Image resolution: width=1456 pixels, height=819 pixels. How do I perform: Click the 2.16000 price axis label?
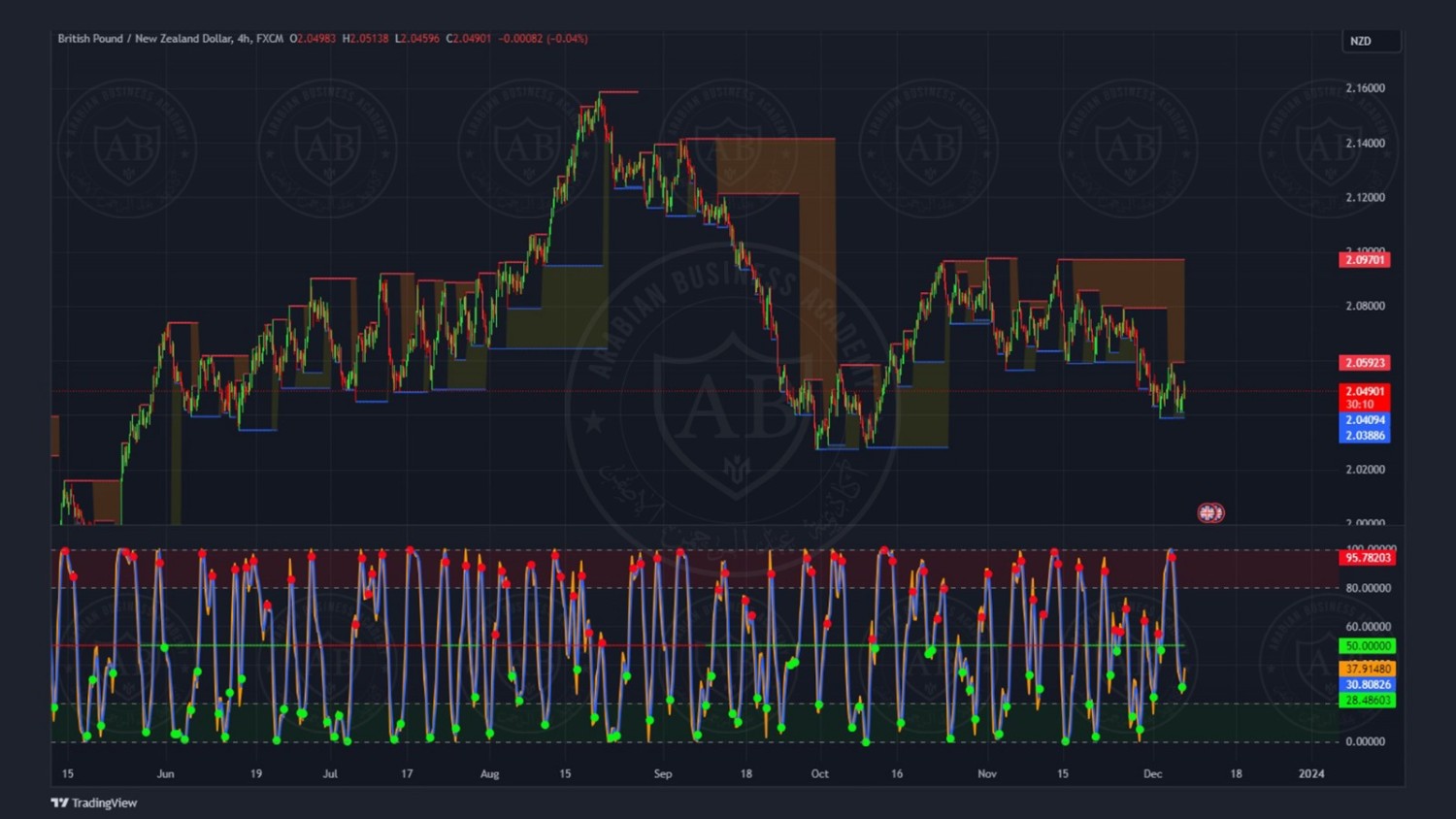tap(1365, 88)
